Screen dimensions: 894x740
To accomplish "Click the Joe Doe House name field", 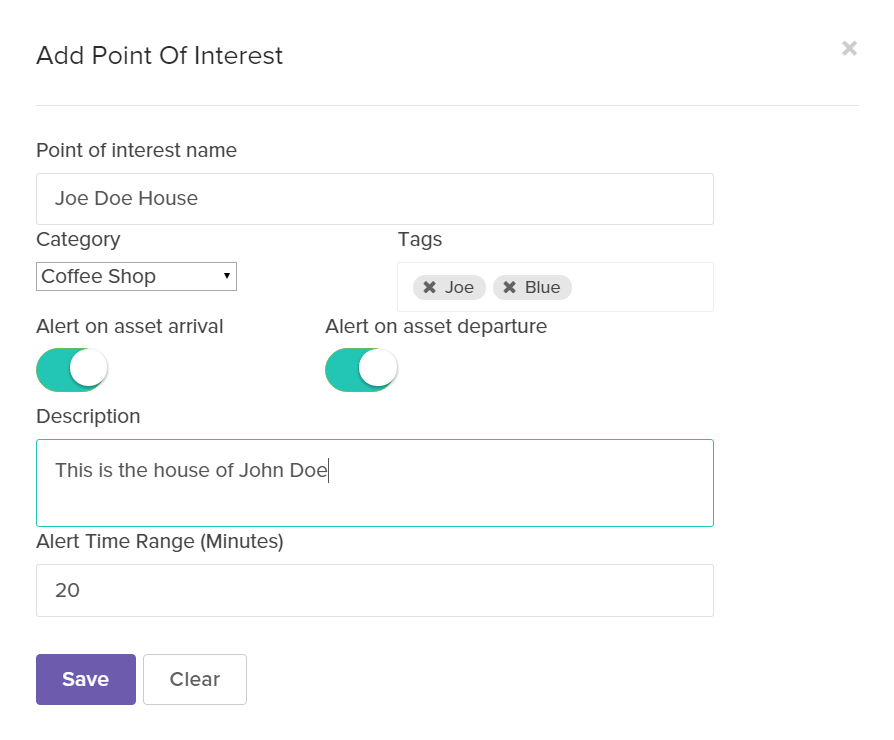I will [x=374, y=199].
